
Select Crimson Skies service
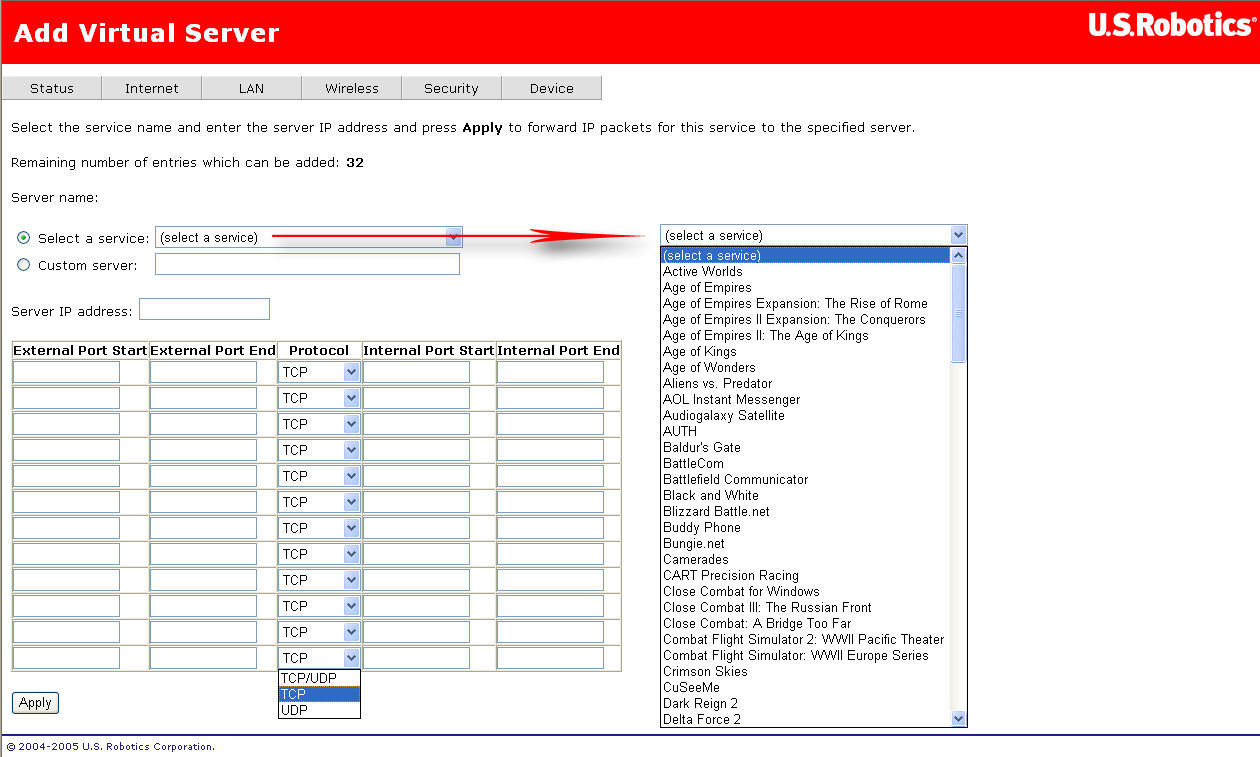click(806, 671)
